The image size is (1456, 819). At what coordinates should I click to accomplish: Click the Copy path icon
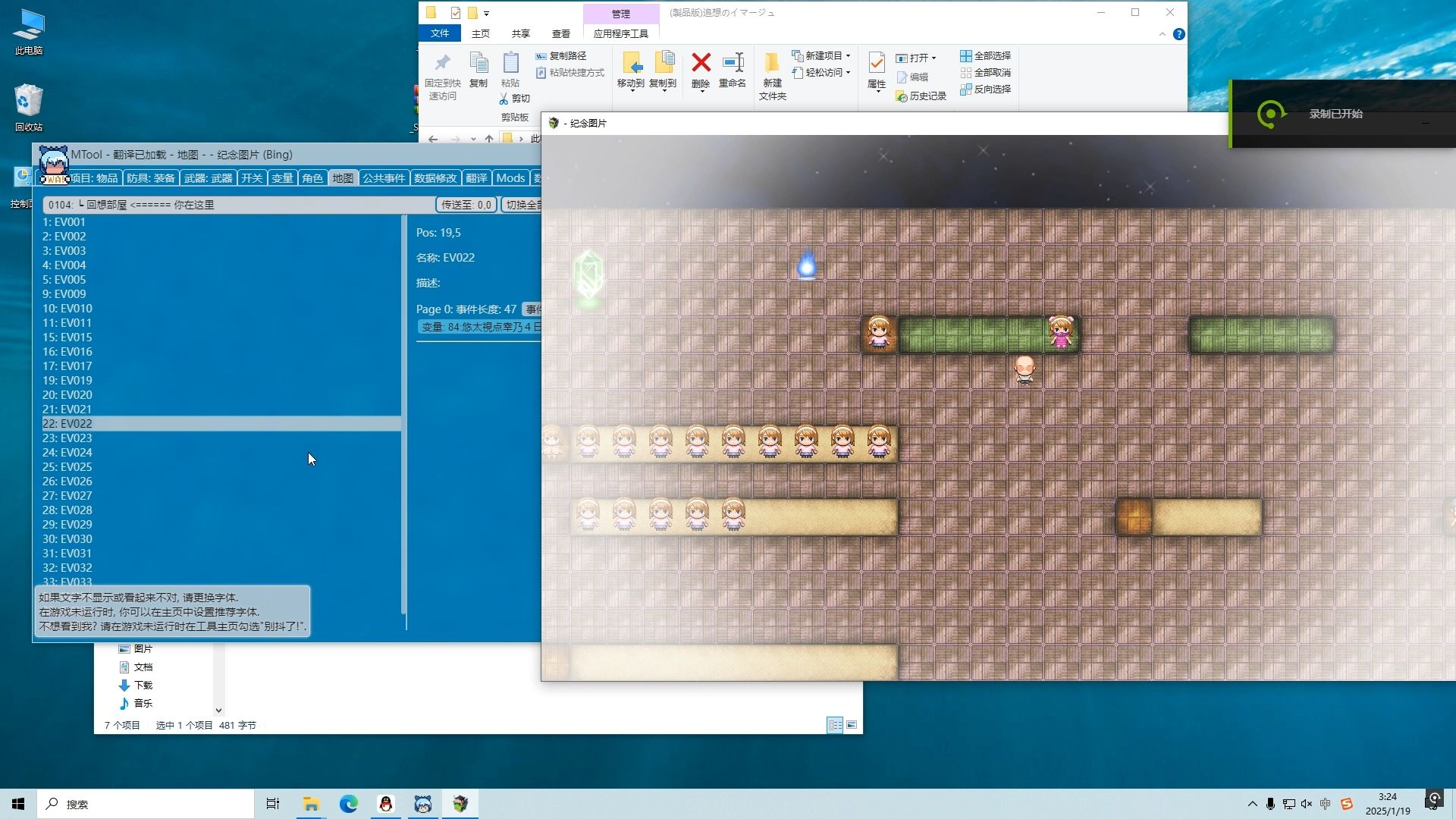pyautogui.click(x=541, y=56)
